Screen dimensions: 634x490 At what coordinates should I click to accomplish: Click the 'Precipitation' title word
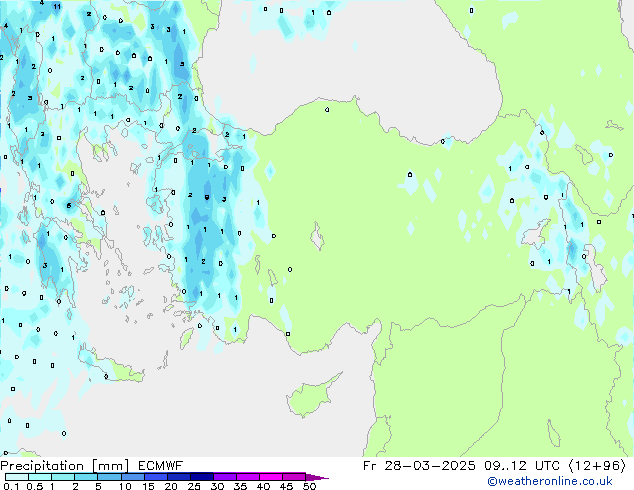pos(42,466)
